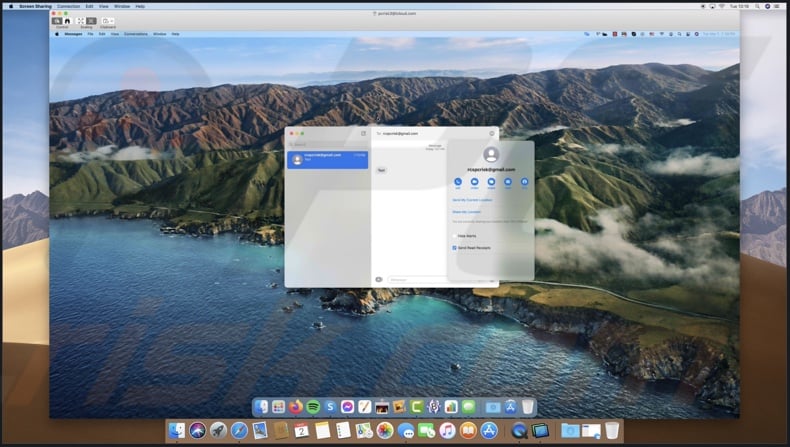
Task: Open the remote Conversations menu
Action: point(136,34)
